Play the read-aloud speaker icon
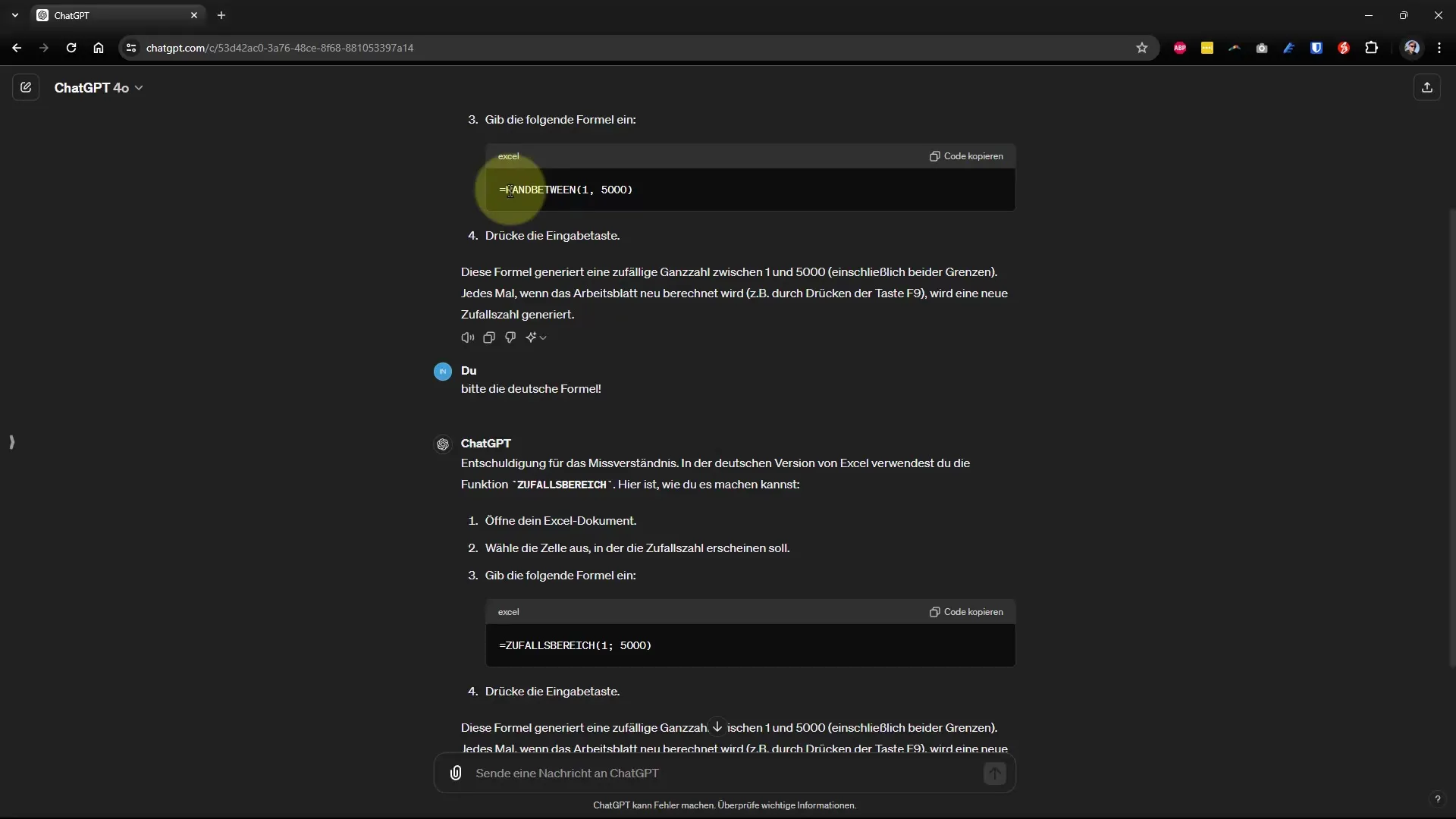Screen dimensions: 1456x819 point(468,337)
